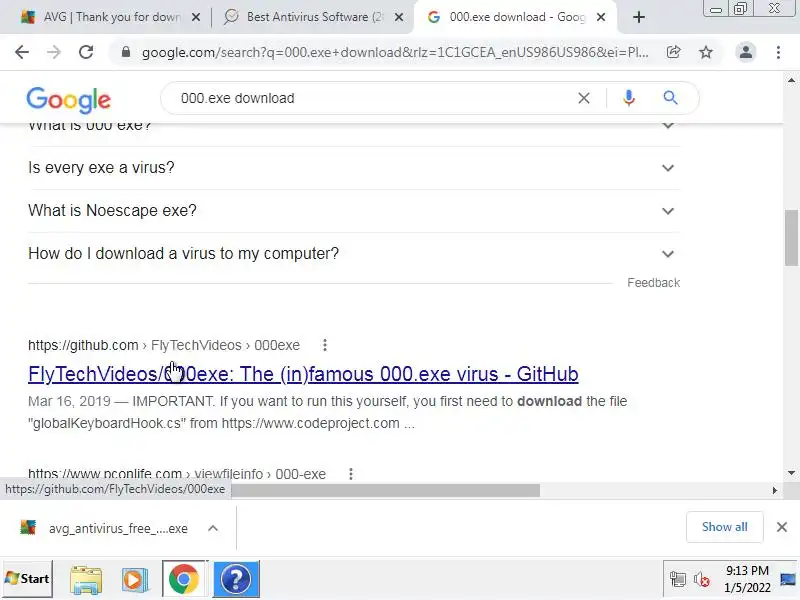
Task: Open the Chrome profile avatar
Action: pos(745,52)
